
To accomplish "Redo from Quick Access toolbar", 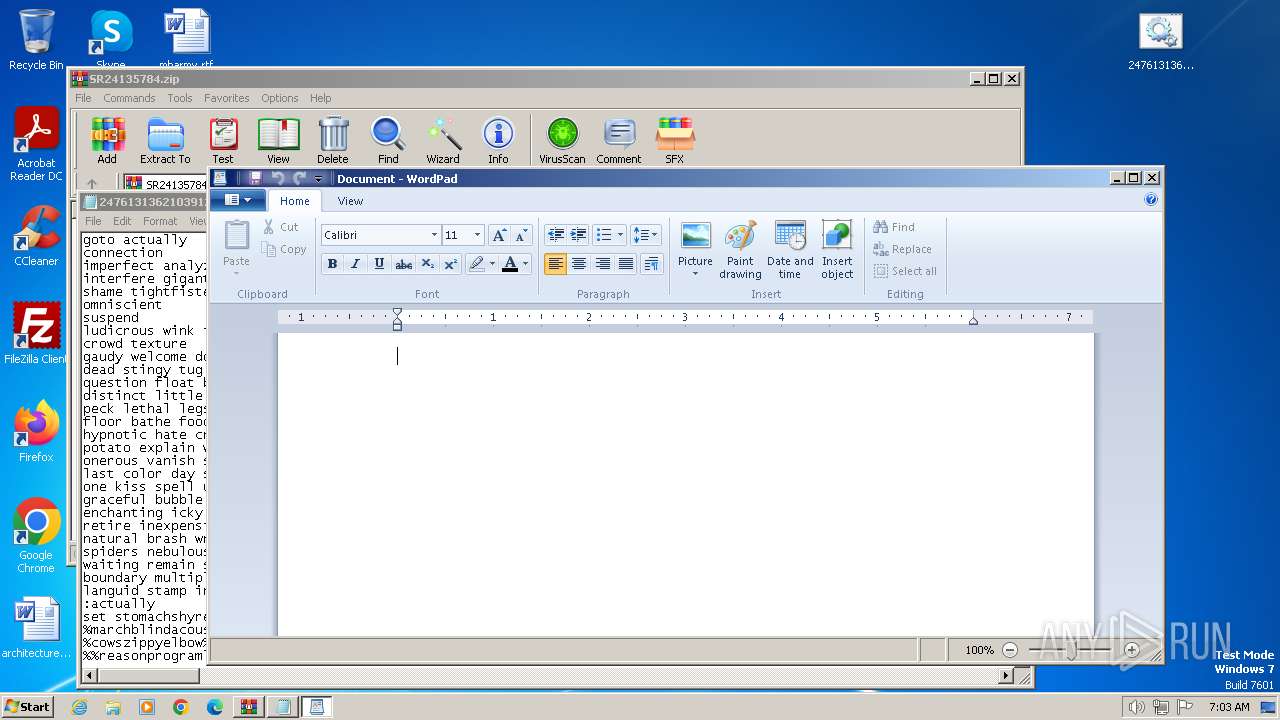I will pyautogui.click(x=300, y=178).
